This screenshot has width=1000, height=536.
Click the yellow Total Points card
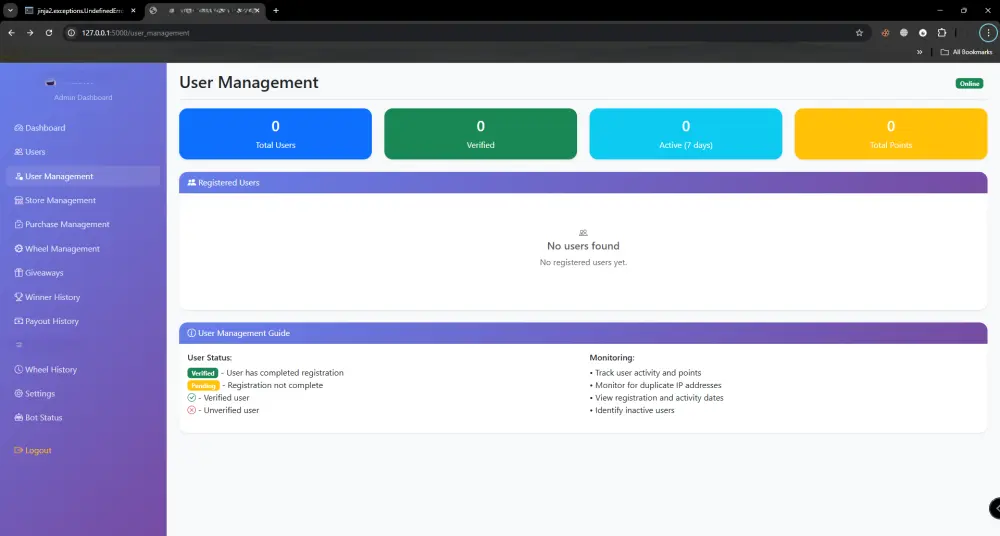(x=891, y=133)
